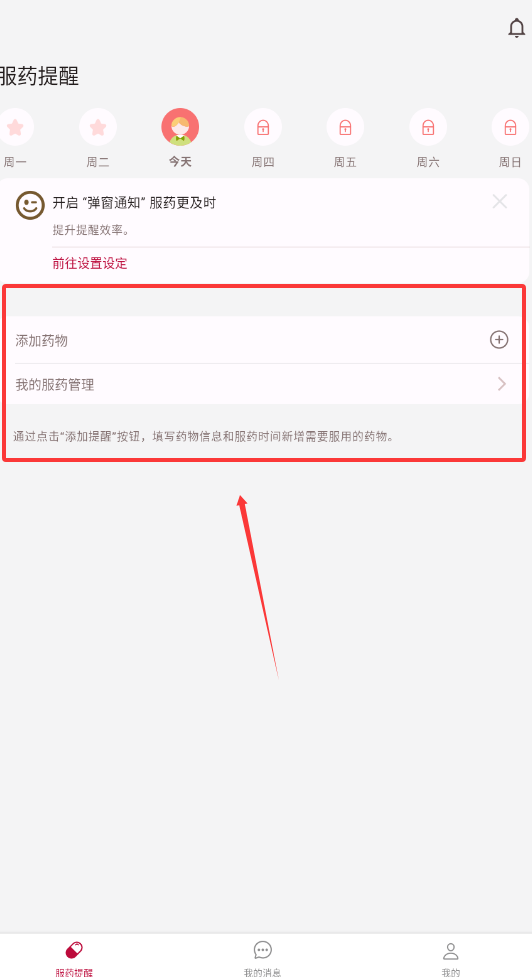Image resolution: width=532 pixels, height=977 pixels.
Task: Go to settings via 前往设置设定 link
Action: pos(90,263)
